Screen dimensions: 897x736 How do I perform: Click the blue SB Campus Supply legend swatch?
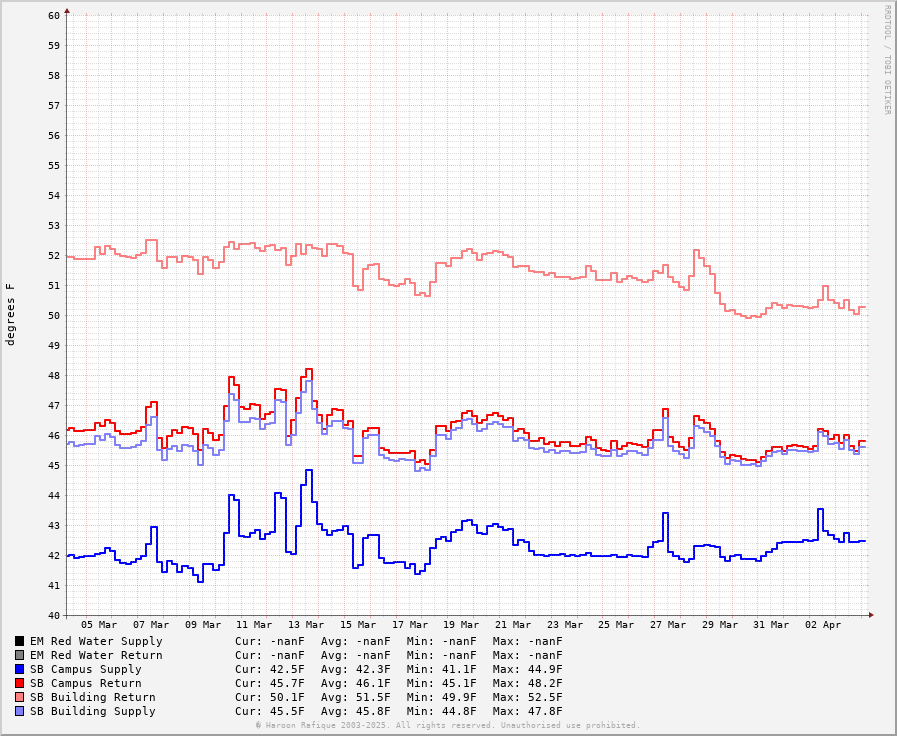click(19, 669)
